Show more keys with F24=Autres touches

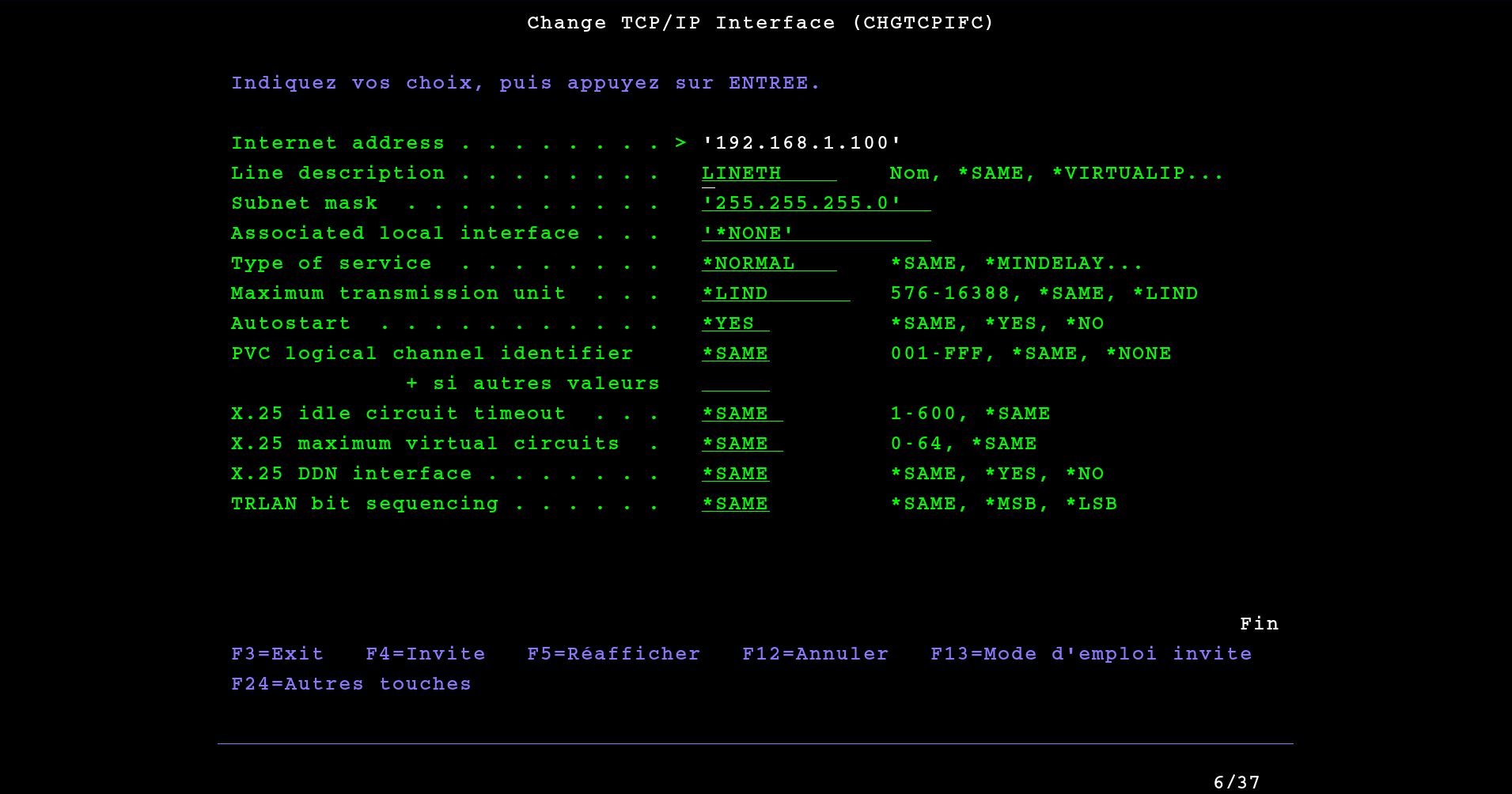(x=351, y=684)
